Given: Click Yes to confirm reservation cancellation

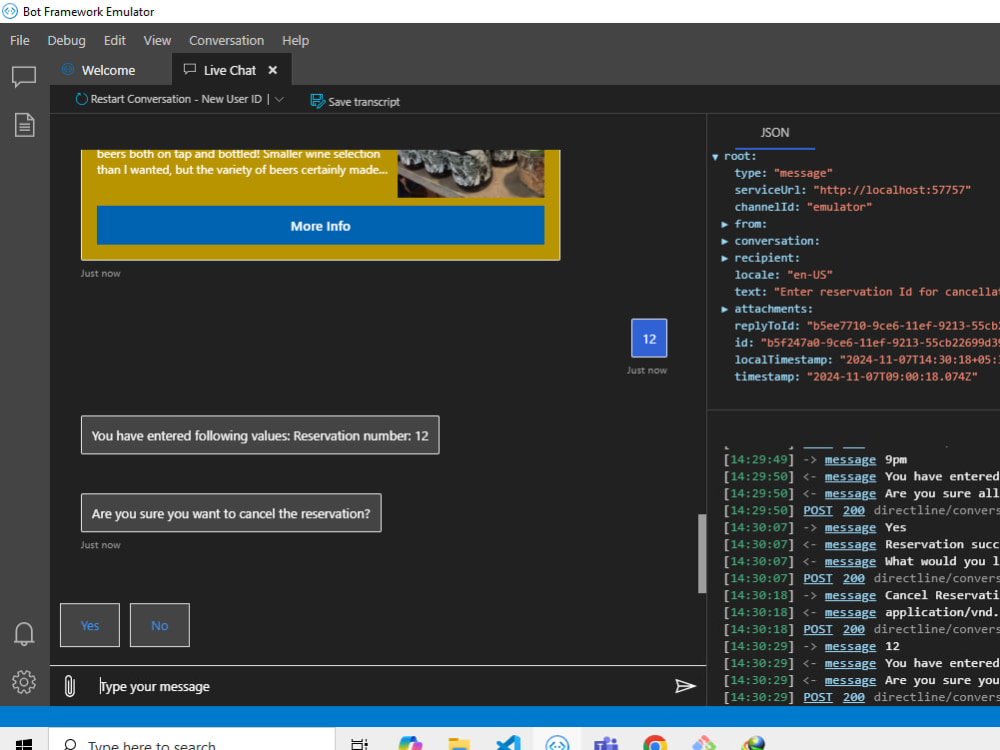Looking at the screenshot, I should (x=89, y=624).
